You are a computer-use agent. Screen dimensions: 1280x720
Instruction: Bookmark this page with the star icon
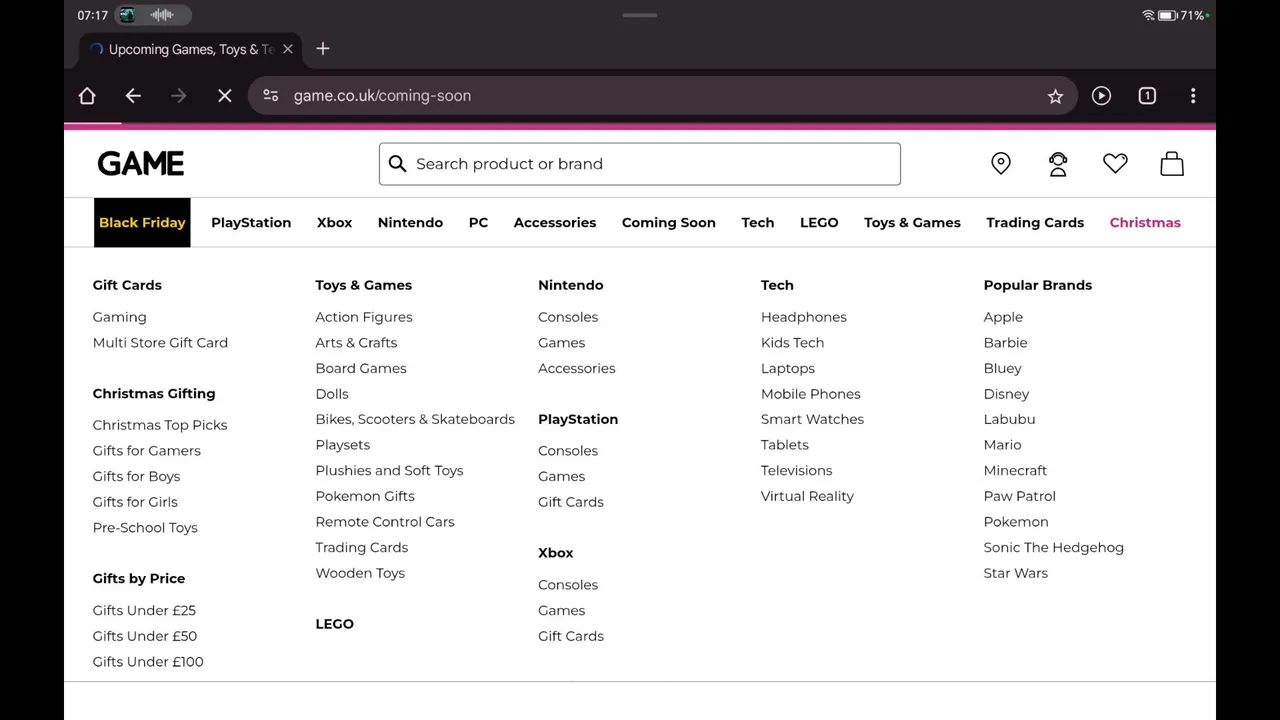[x=1055, y=96]
